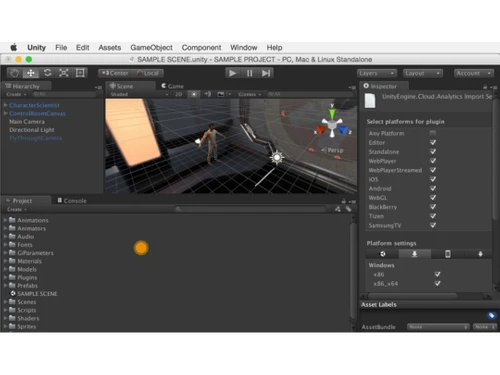Toggle scene lighting sun icon

click(194, 94)
